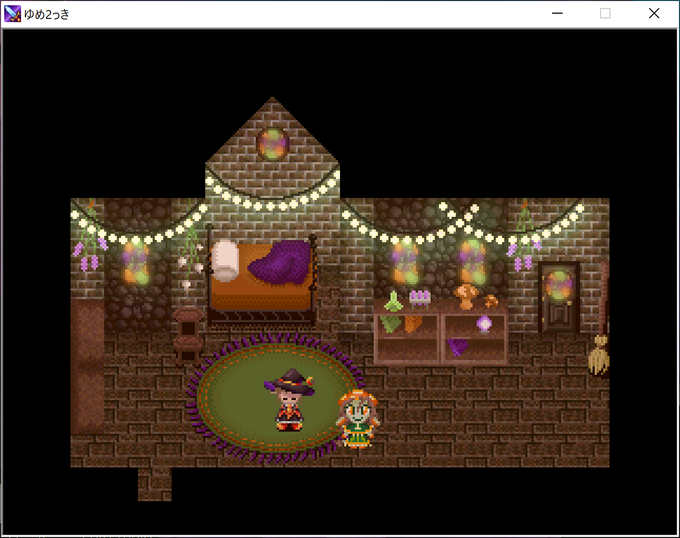Click the white pillow on the bed

click(x=226, y=261)
